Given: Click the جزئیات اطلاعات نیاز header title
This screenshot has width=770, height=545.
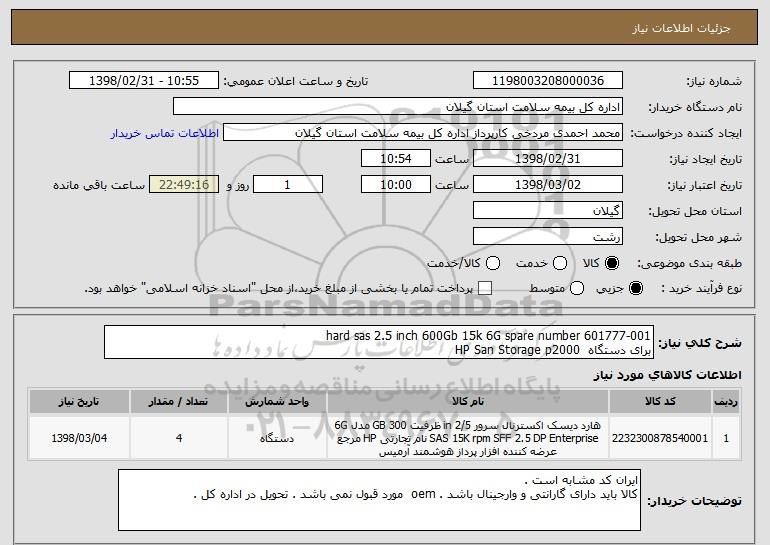Looking at the screenshot, I should pyautogui.click(x=681, y=28).
